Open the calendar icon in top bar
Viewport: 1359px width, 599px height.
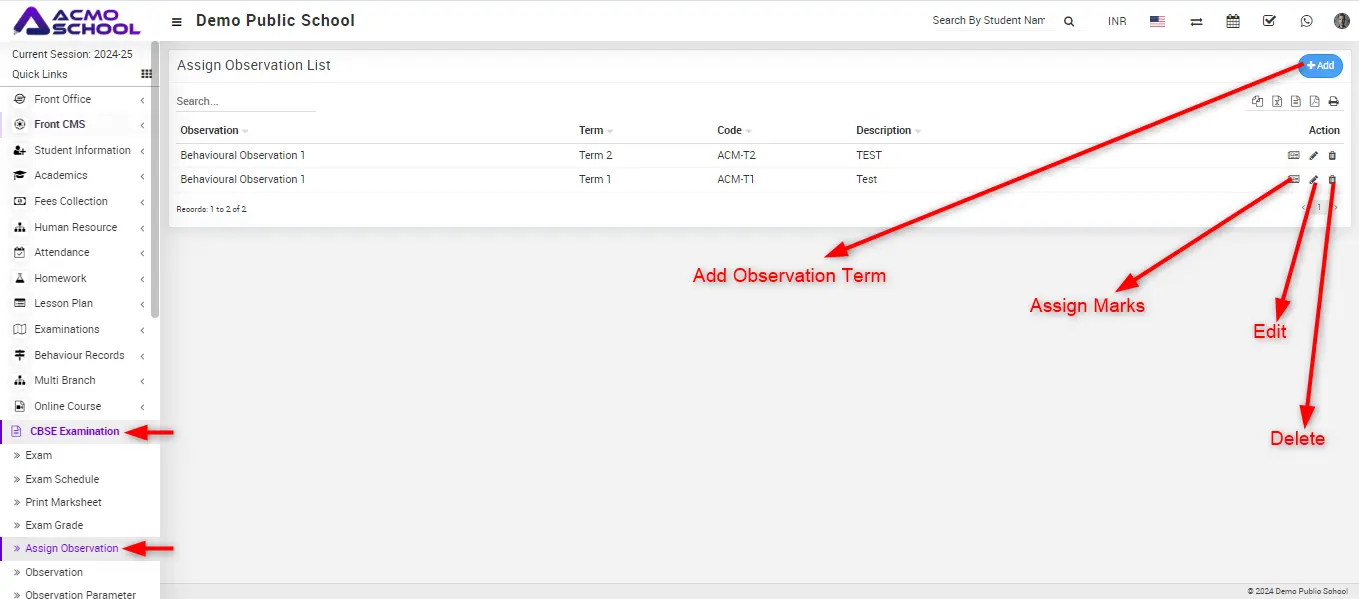click(x=1233, y=21)
